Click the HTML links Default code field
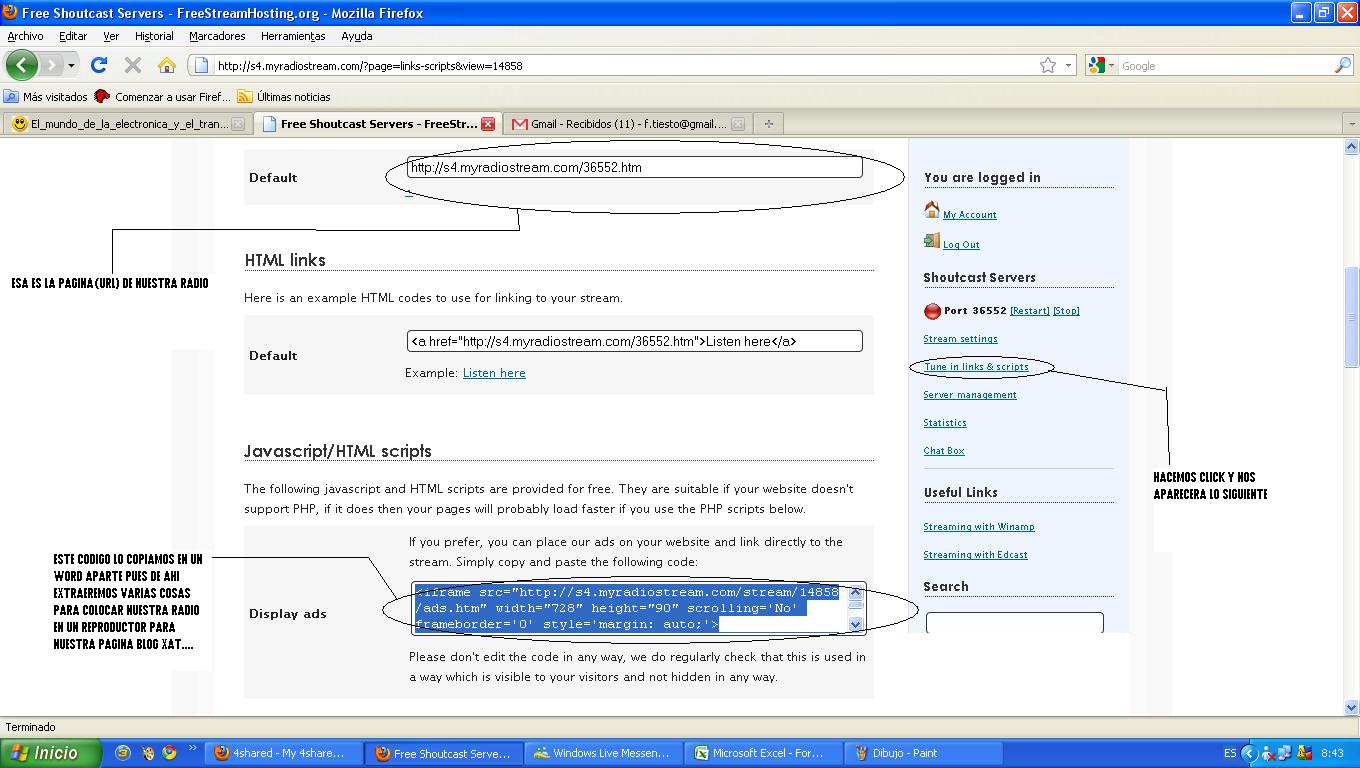 tap(634, 341)
